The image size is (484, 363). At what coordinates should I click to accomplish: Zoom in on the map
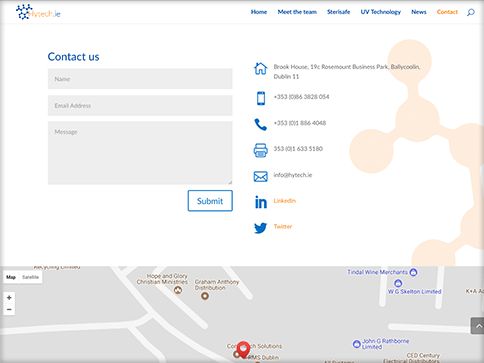click(x=9, y=298)
